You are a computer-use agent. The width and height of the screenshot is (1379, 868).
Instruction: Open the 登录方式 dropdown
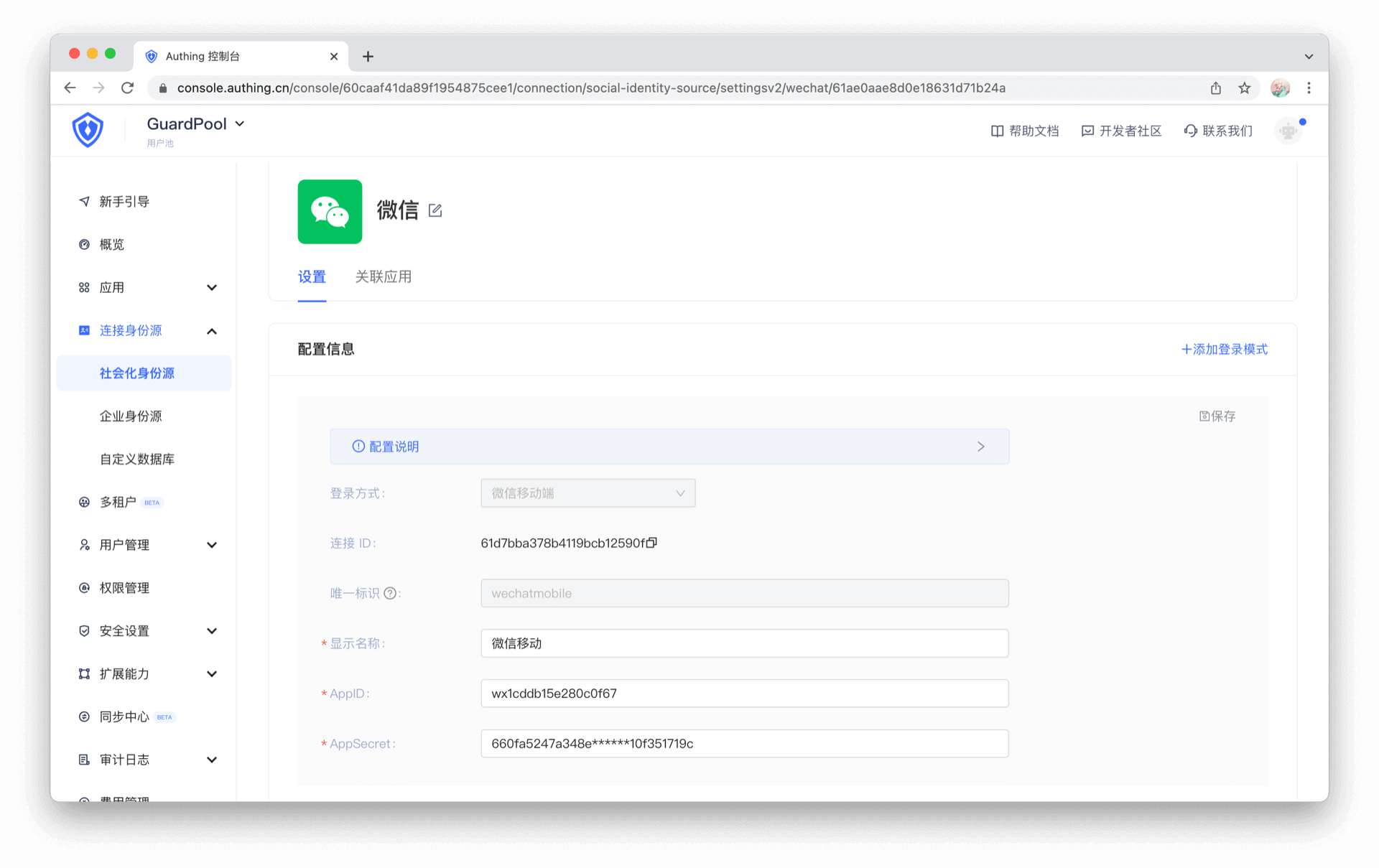[588, 493]
